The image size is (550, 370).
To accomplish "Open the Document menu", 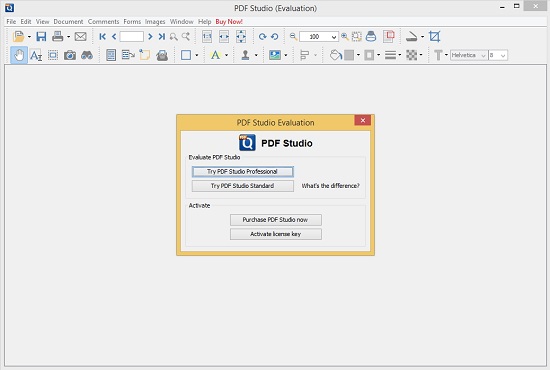I will tap(68, 21).
